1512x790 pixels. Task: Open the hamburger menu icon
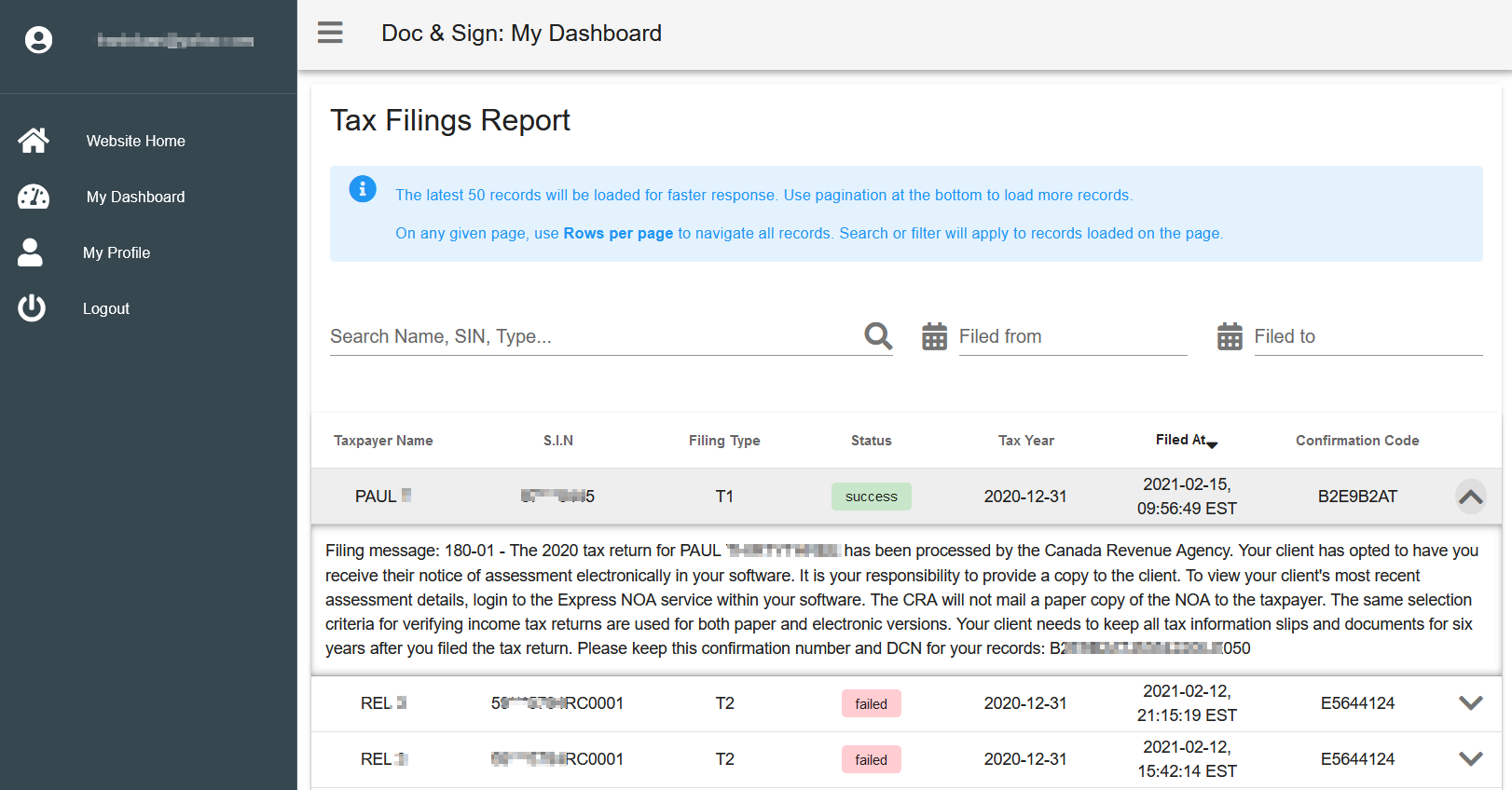tap(330, 33)
